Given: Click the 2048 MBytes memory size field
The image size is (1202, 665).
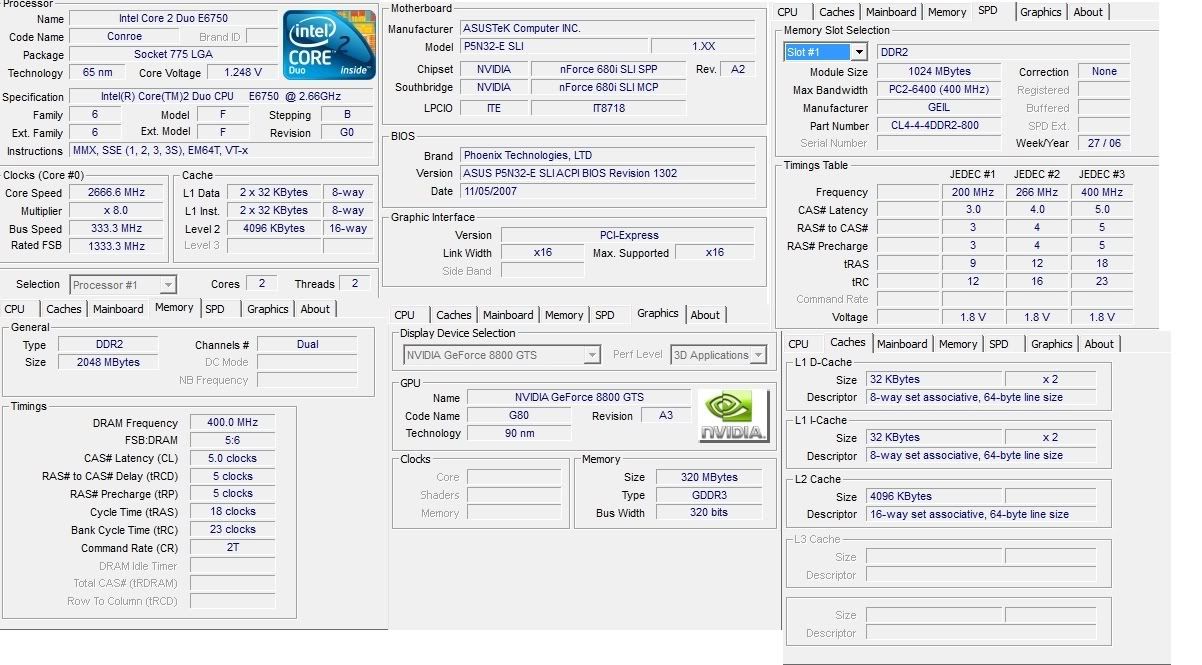Looking at the screenshot, I should click(108, 362).
